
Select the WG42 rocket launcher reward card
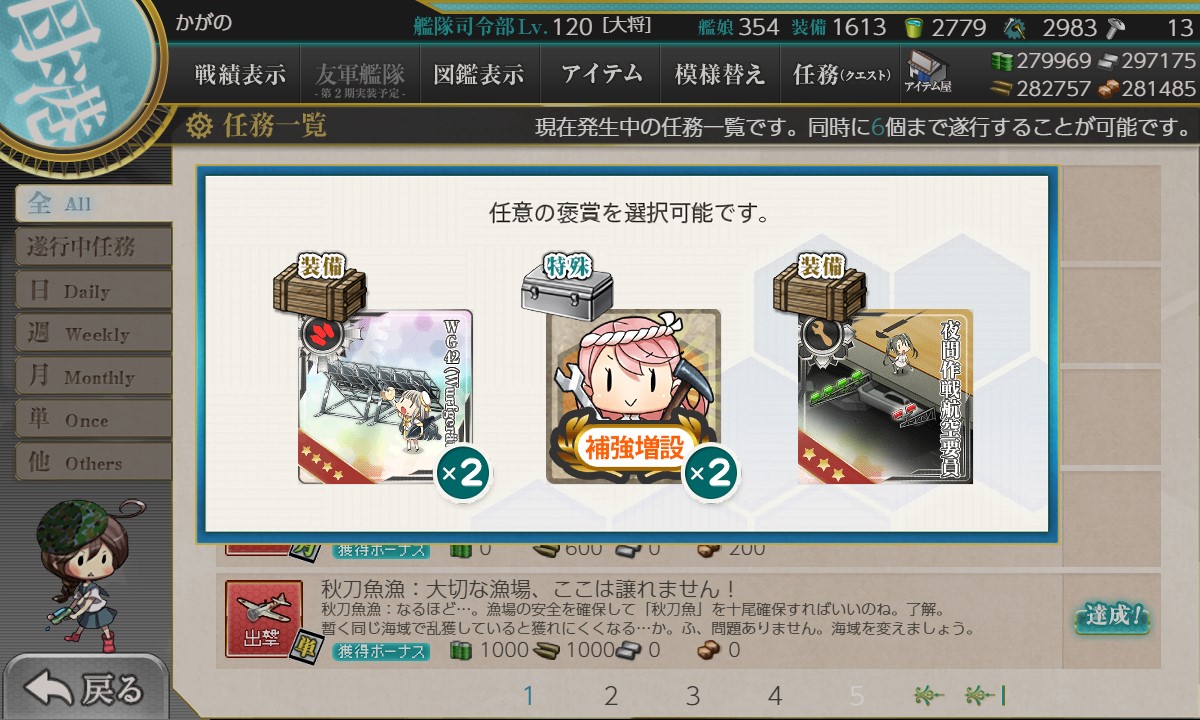385,396
